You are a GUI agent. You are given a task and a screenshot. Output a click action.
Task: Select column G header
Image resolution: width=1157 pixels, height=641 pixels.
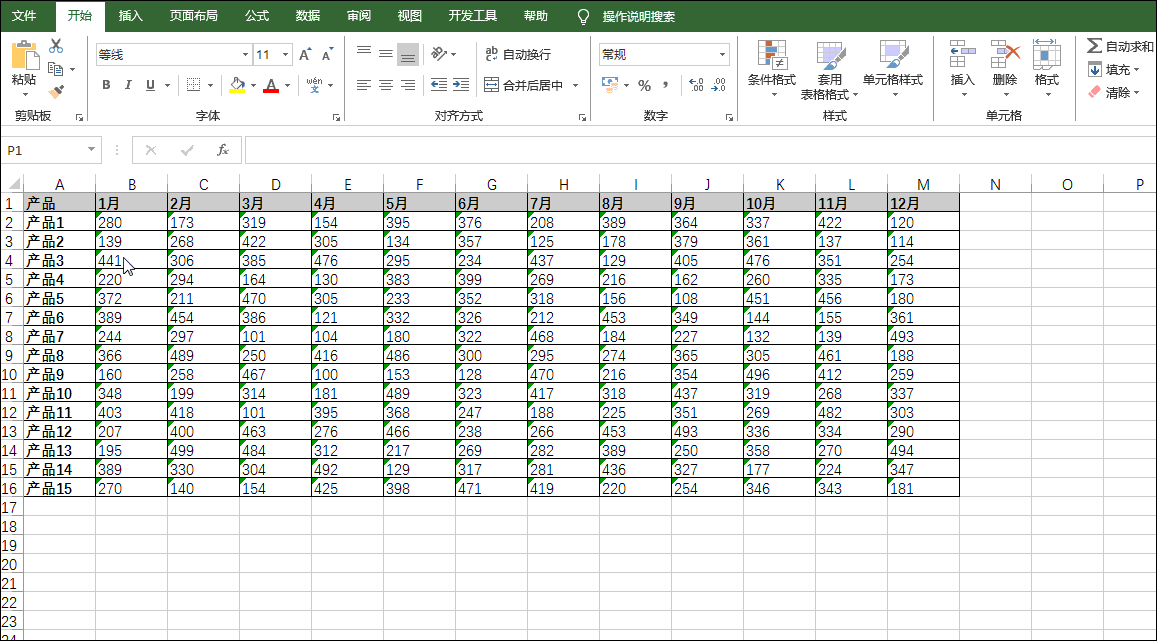pos(491,184)
